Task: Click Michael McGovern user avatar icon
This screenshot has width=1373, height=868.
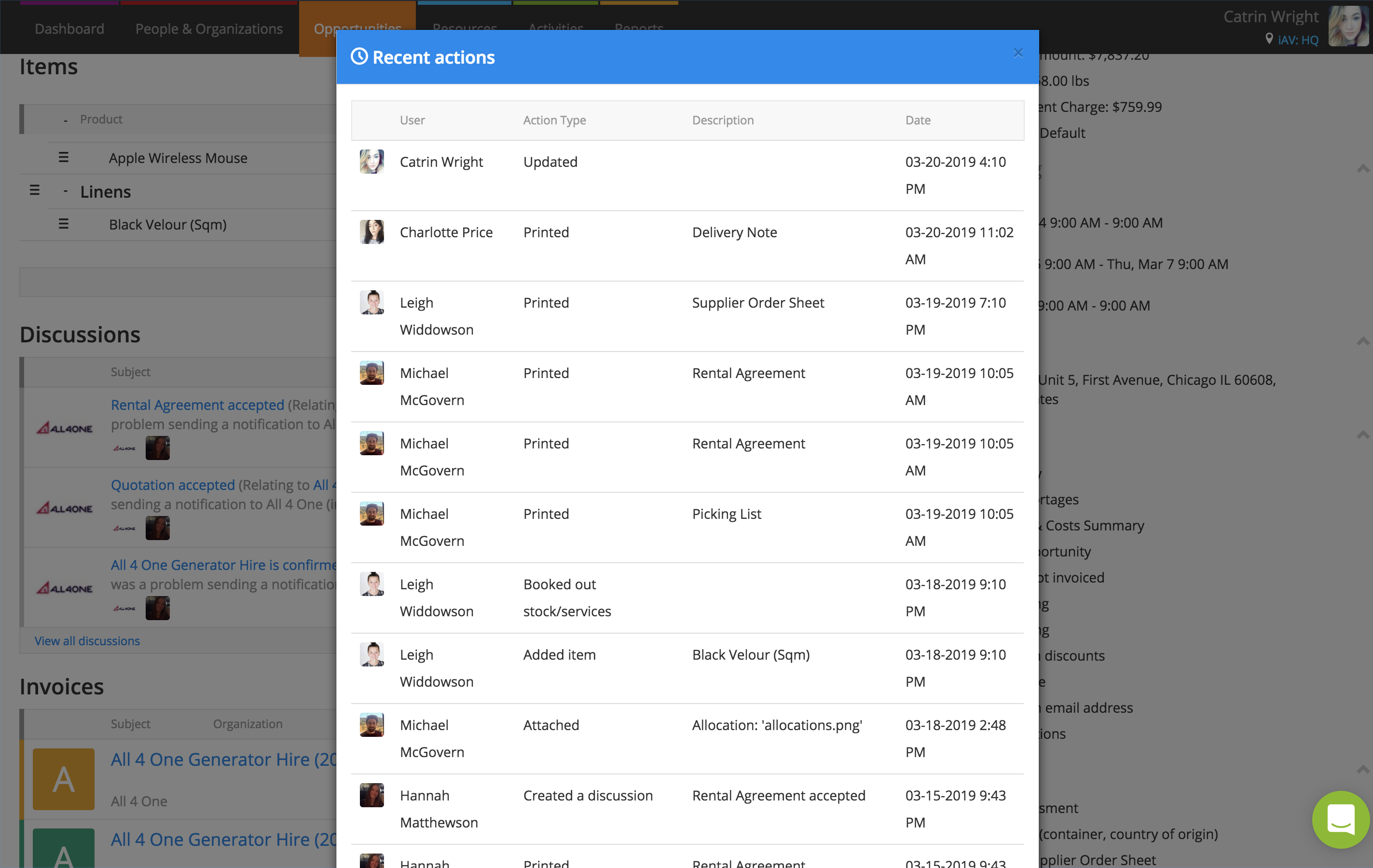Action: (x=372, y=372)
